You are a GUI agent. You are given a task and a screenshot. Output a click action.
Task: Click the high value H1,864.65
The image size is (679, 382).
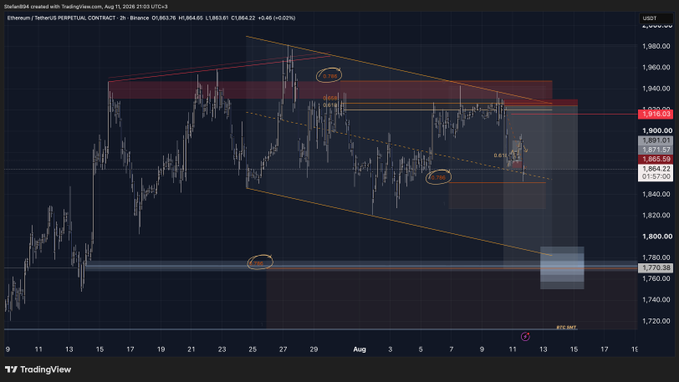pyautogui.click(x=191, y=18)
